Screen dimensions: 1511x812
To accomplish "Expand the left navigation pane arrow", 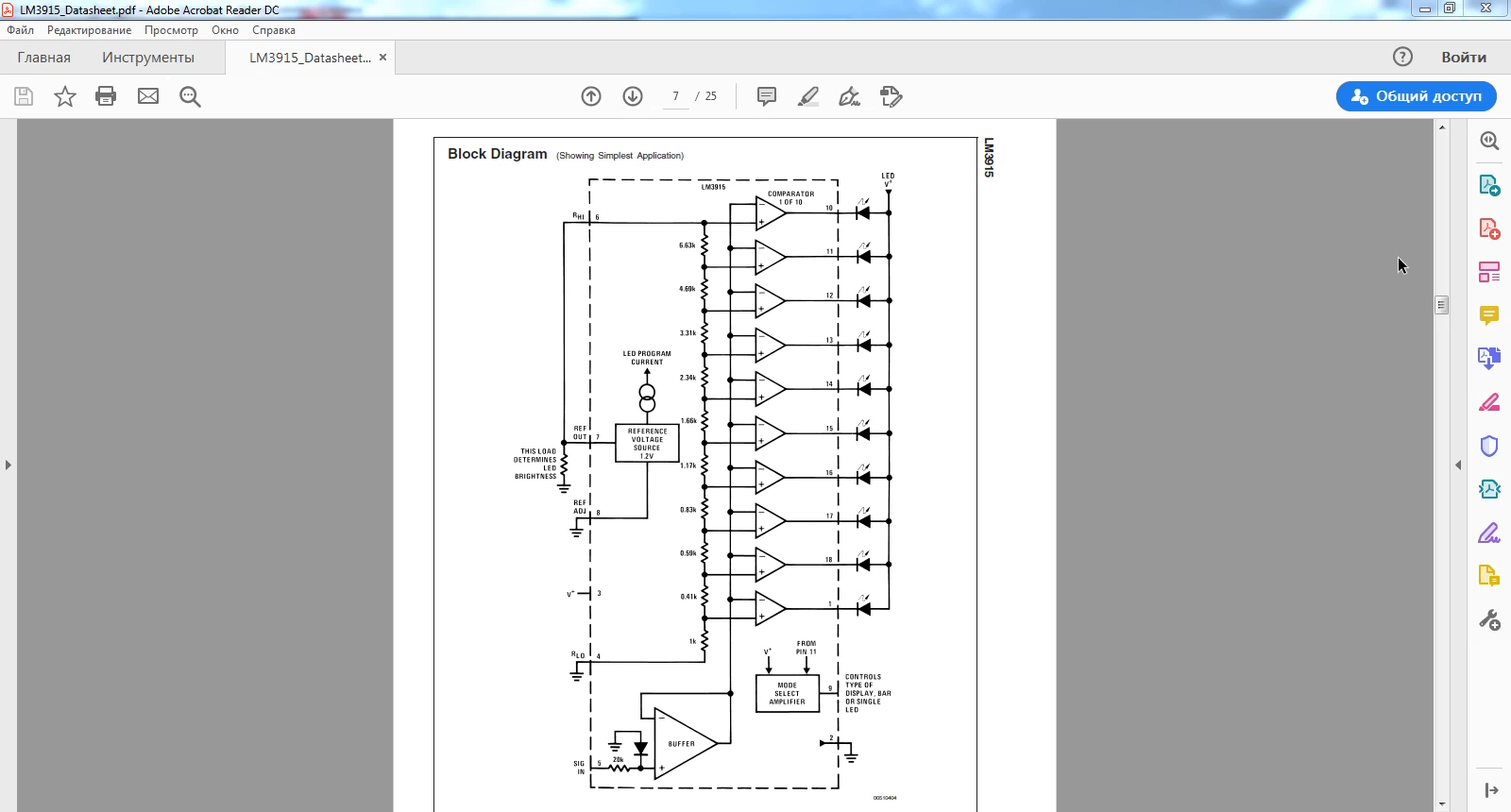I will [x=8, y=465].
